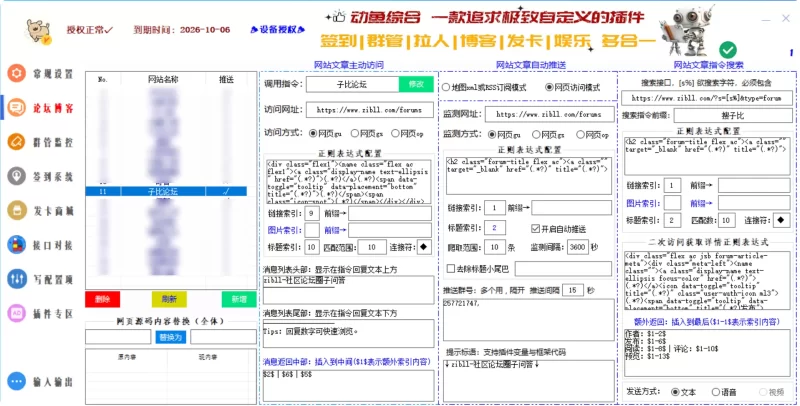Select 网页gs under 监测方式

tap(548, 135)
